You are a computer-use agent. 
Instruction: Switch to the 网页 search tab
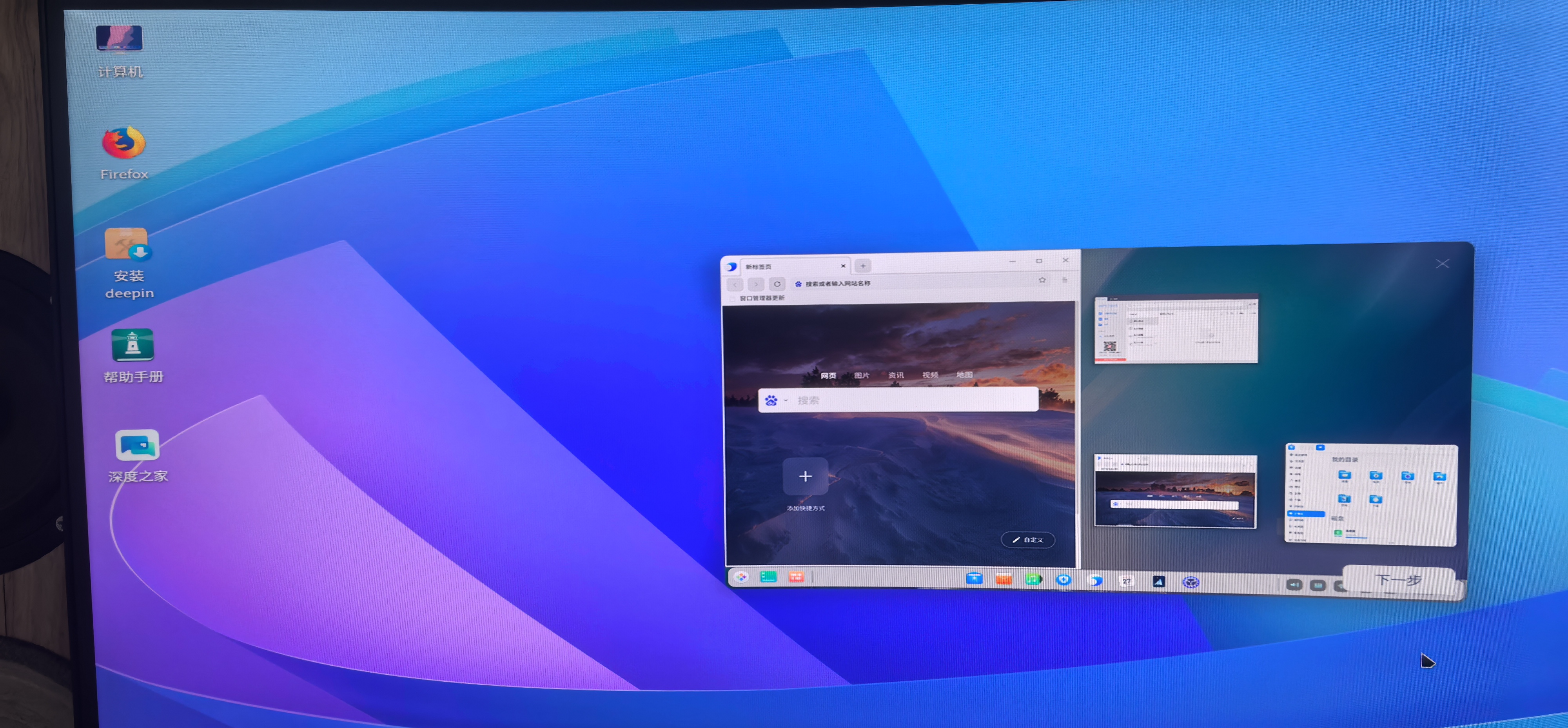(x=828, y=375)
